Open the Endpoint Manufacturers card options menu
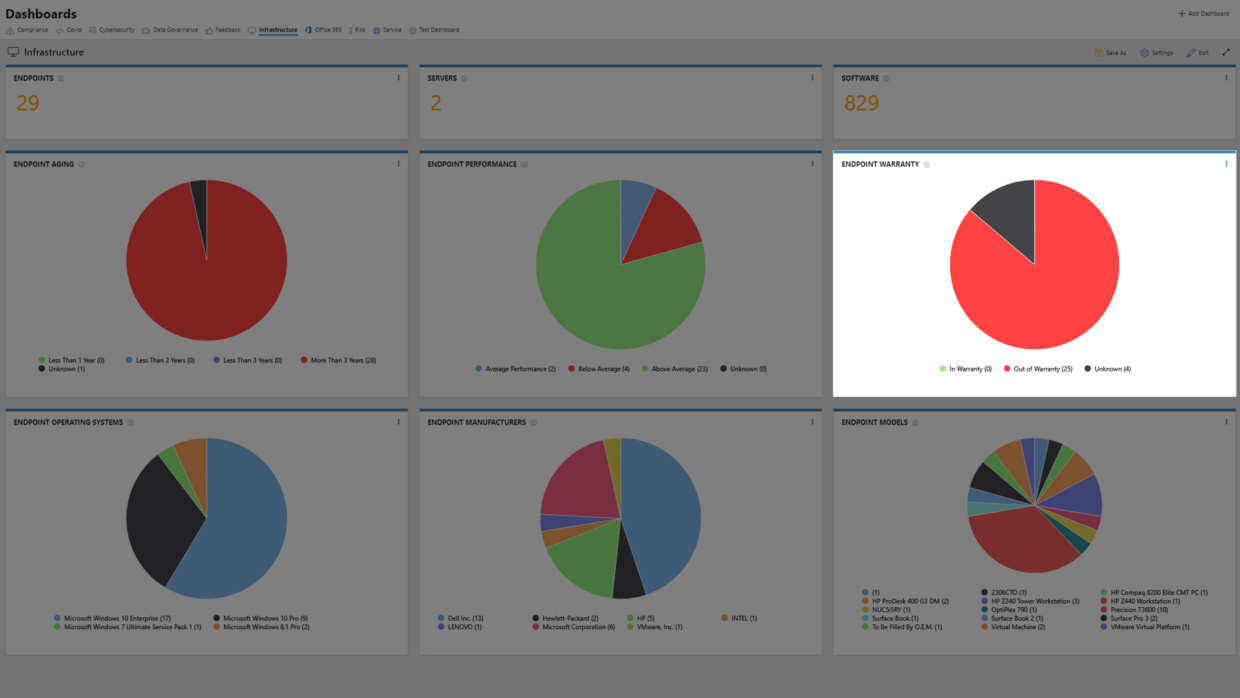The image size is (1240, 698). pyautogui.click(x=812, y=422)
